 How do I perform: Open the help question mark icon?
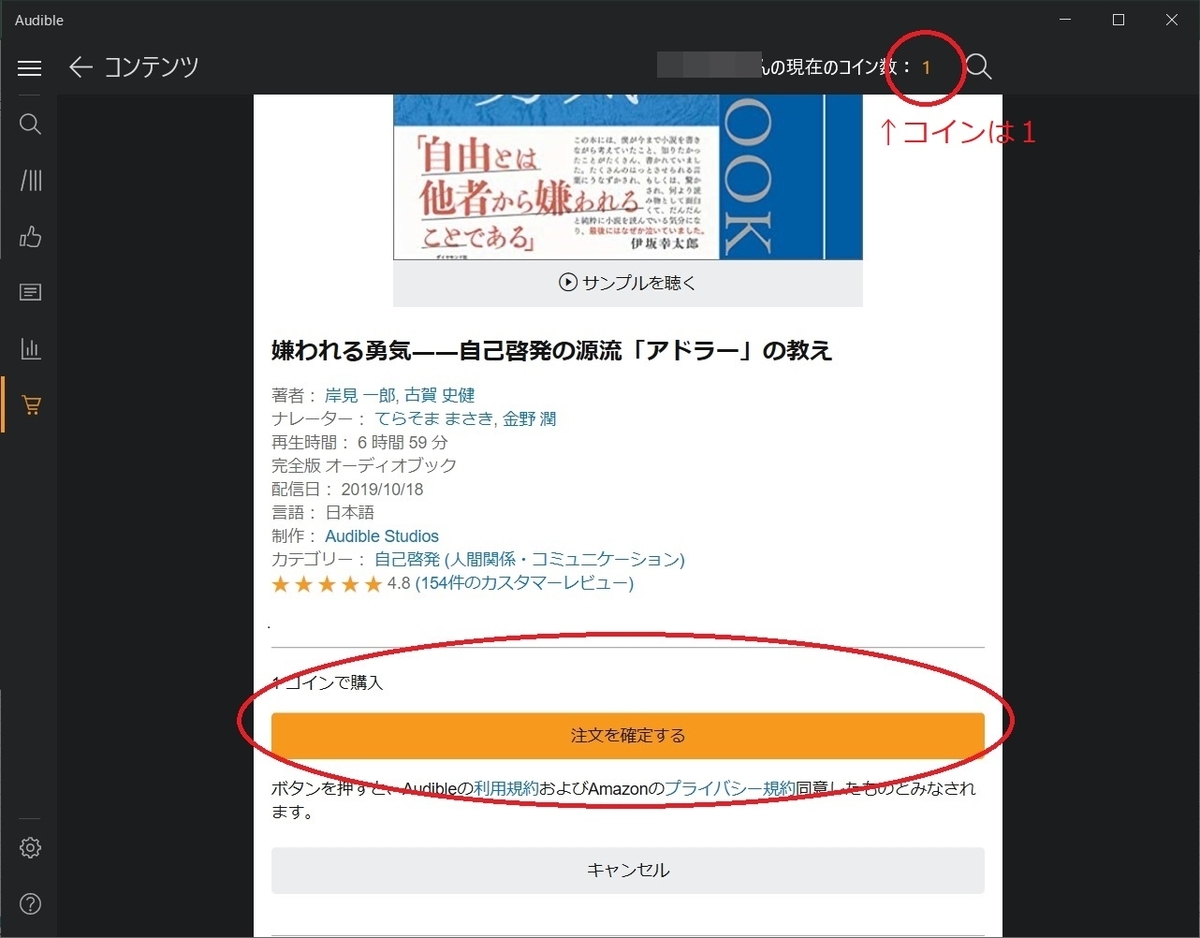pyautogui.click(x=30, y=903)
